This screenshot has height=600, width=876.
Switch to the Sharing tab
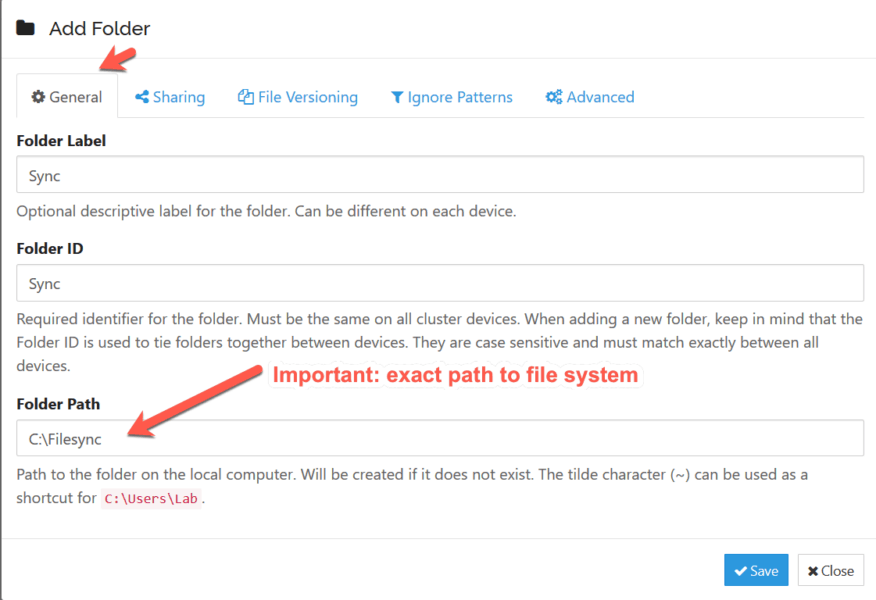click(178, 97)
